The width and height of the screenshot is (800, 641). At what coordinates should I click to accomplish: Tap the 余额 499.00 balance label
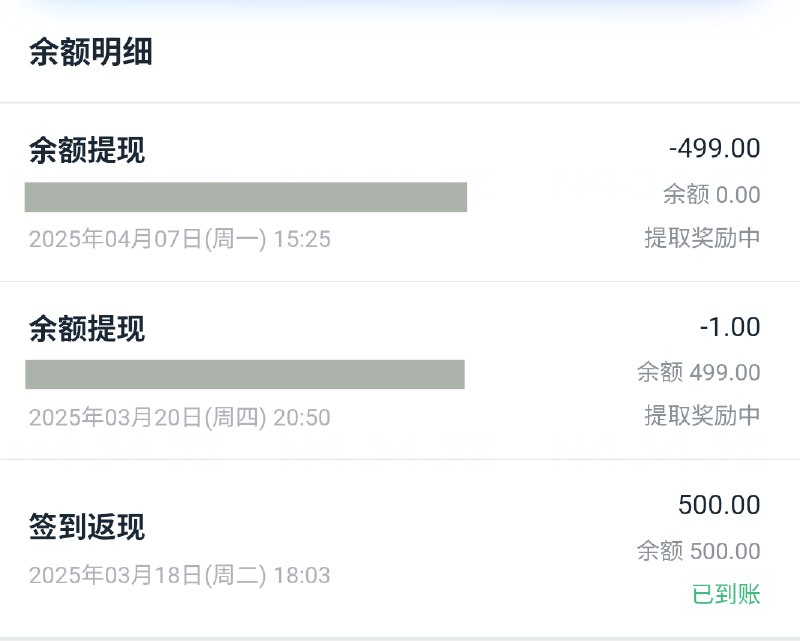pyautogui.click(x=700, y=373)
